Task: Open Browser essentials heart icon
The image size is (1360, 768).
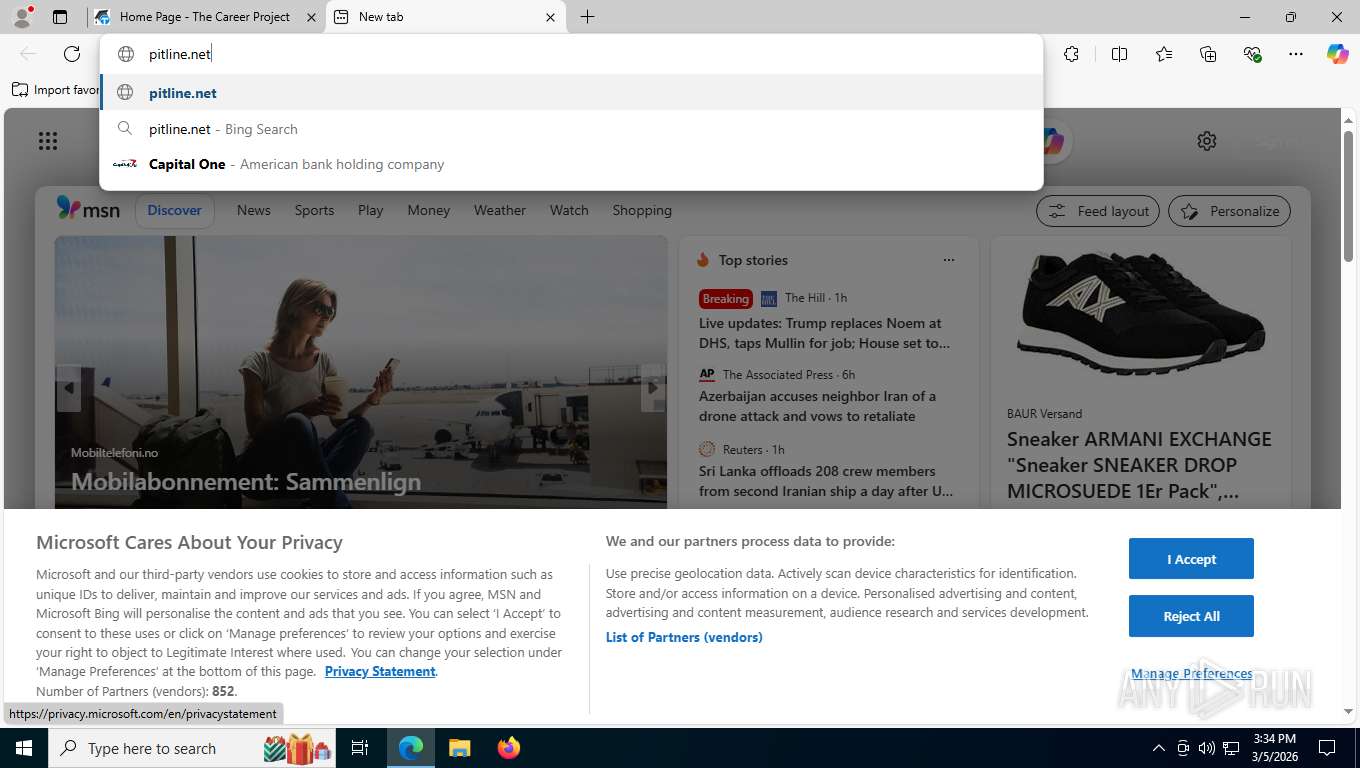Action: (x=1252, y=54)
